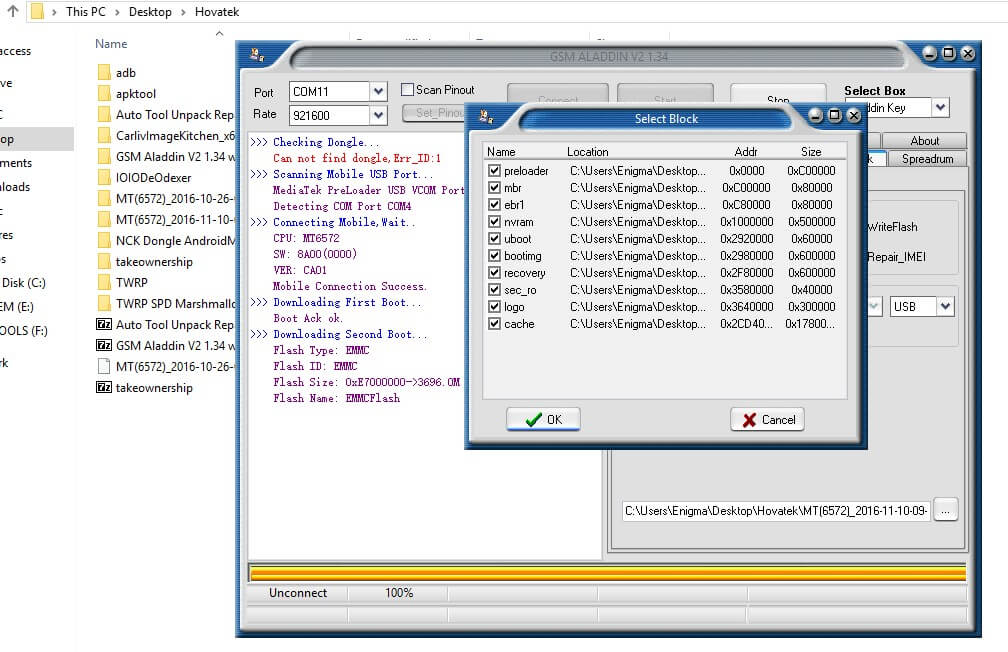Select the GSM Aladdin V2 7z archive icon

(x=104, y=345)
